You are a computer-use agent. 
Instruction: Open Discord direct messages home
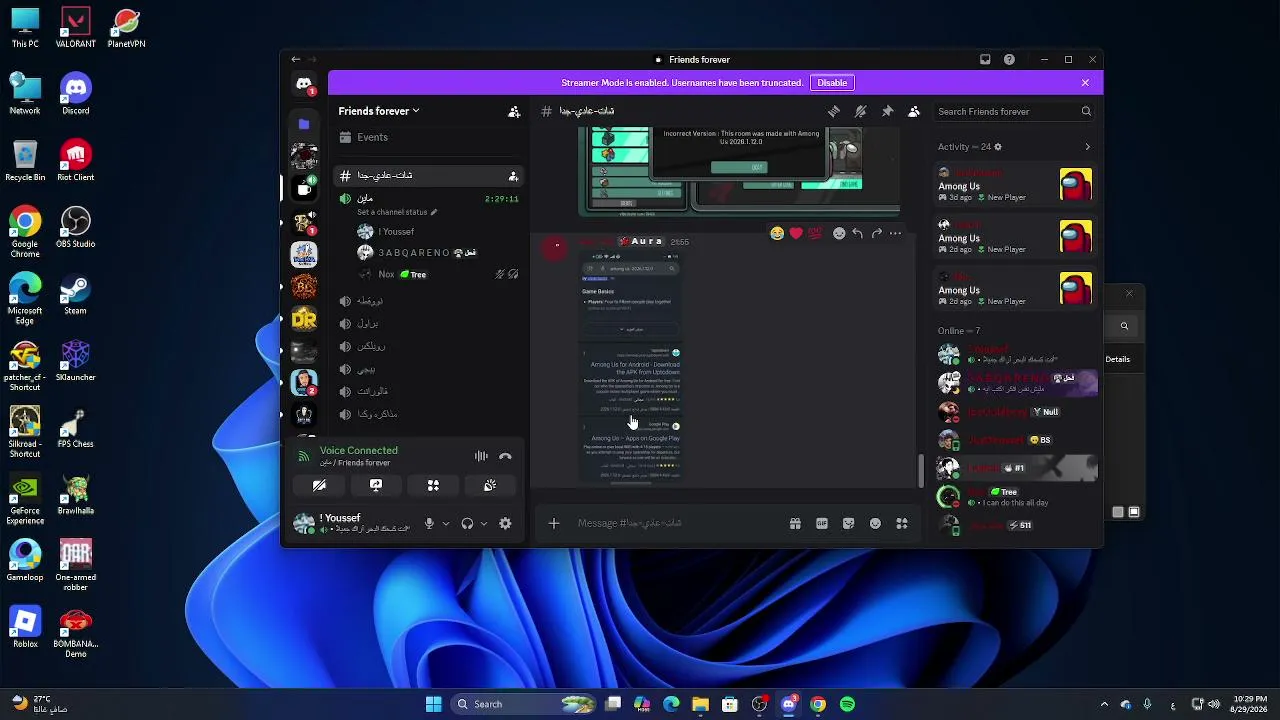pos(304,84)
